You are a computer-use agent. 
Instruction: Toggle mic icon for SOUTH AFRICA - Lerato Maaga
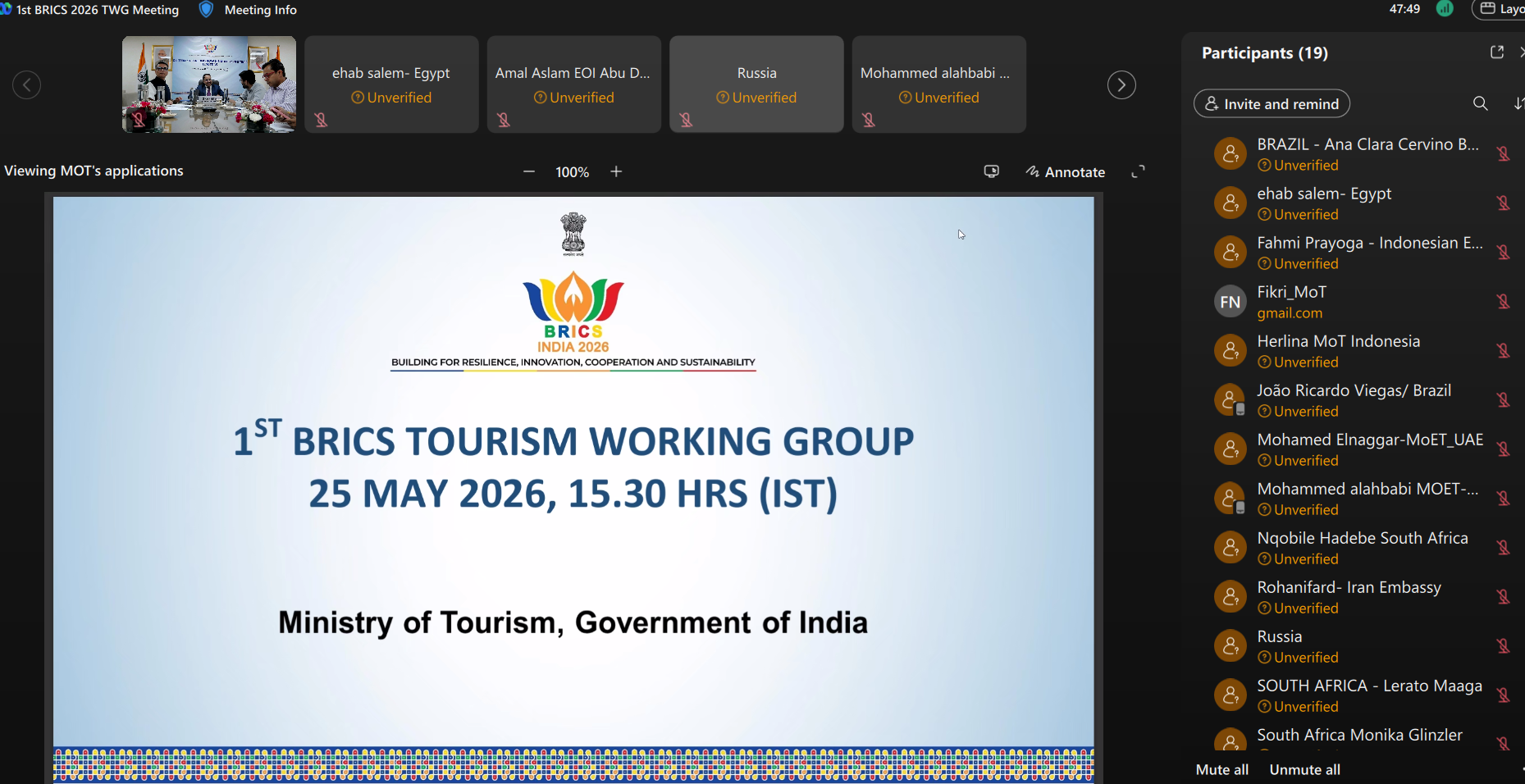[x=1503, y=695]
